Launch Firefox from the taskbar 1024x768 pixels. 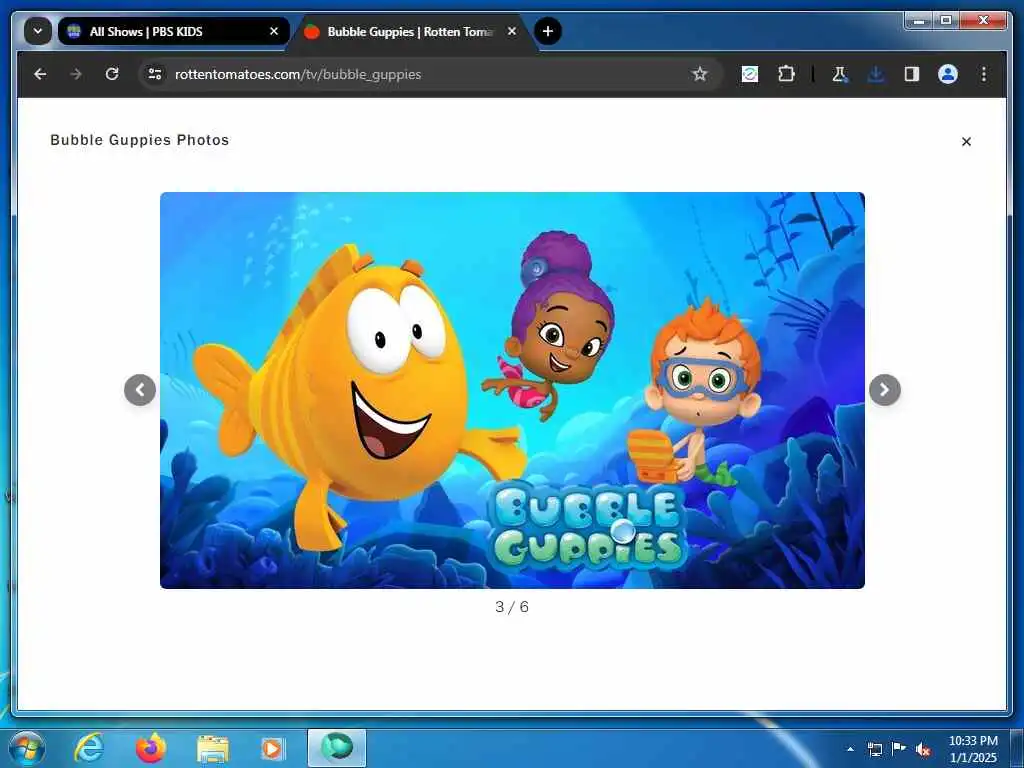pyautogui.click(x=151, y=748)
